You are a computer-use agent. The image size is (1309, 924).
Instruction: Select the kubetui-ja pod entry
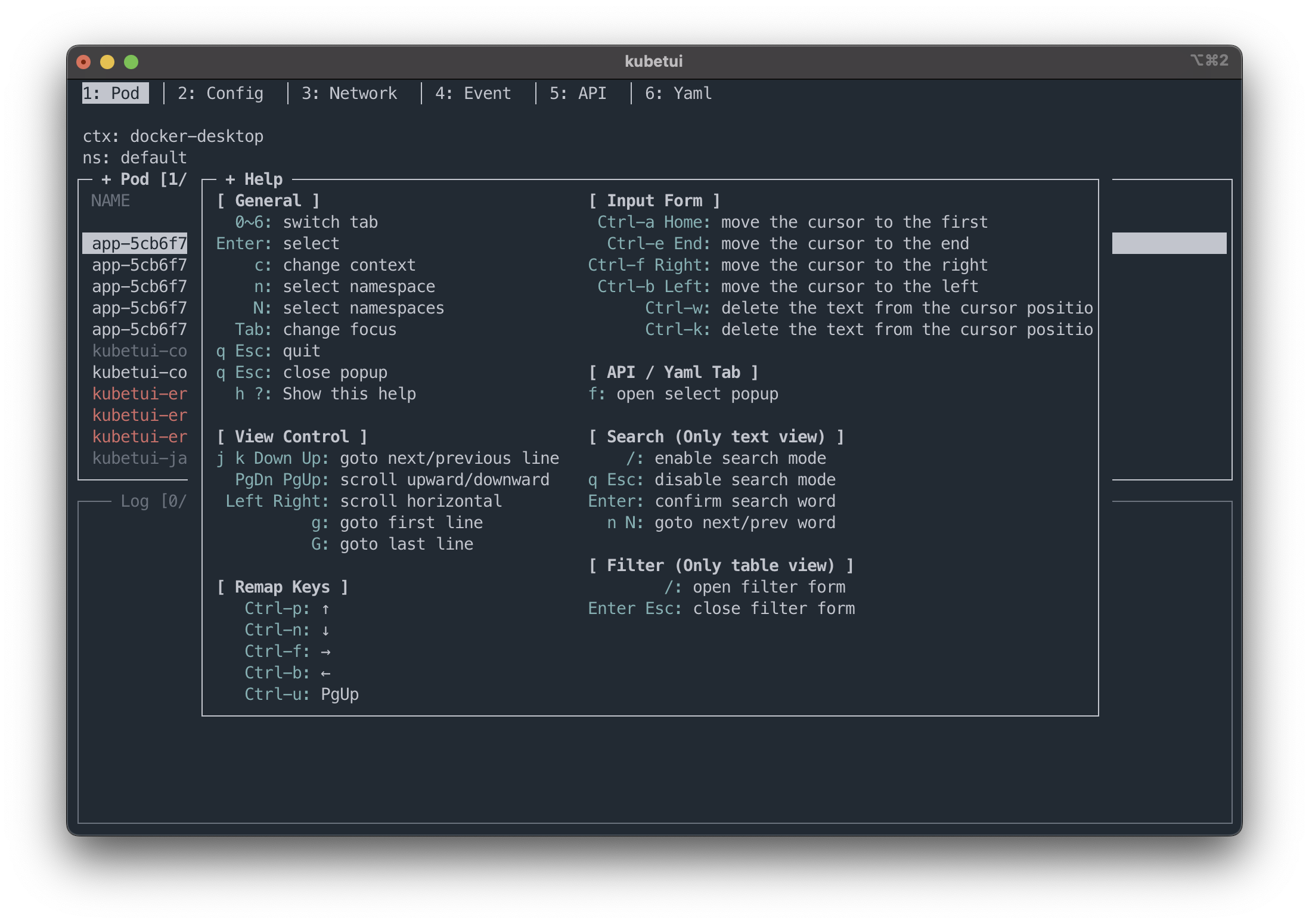[x=139, y=458]
